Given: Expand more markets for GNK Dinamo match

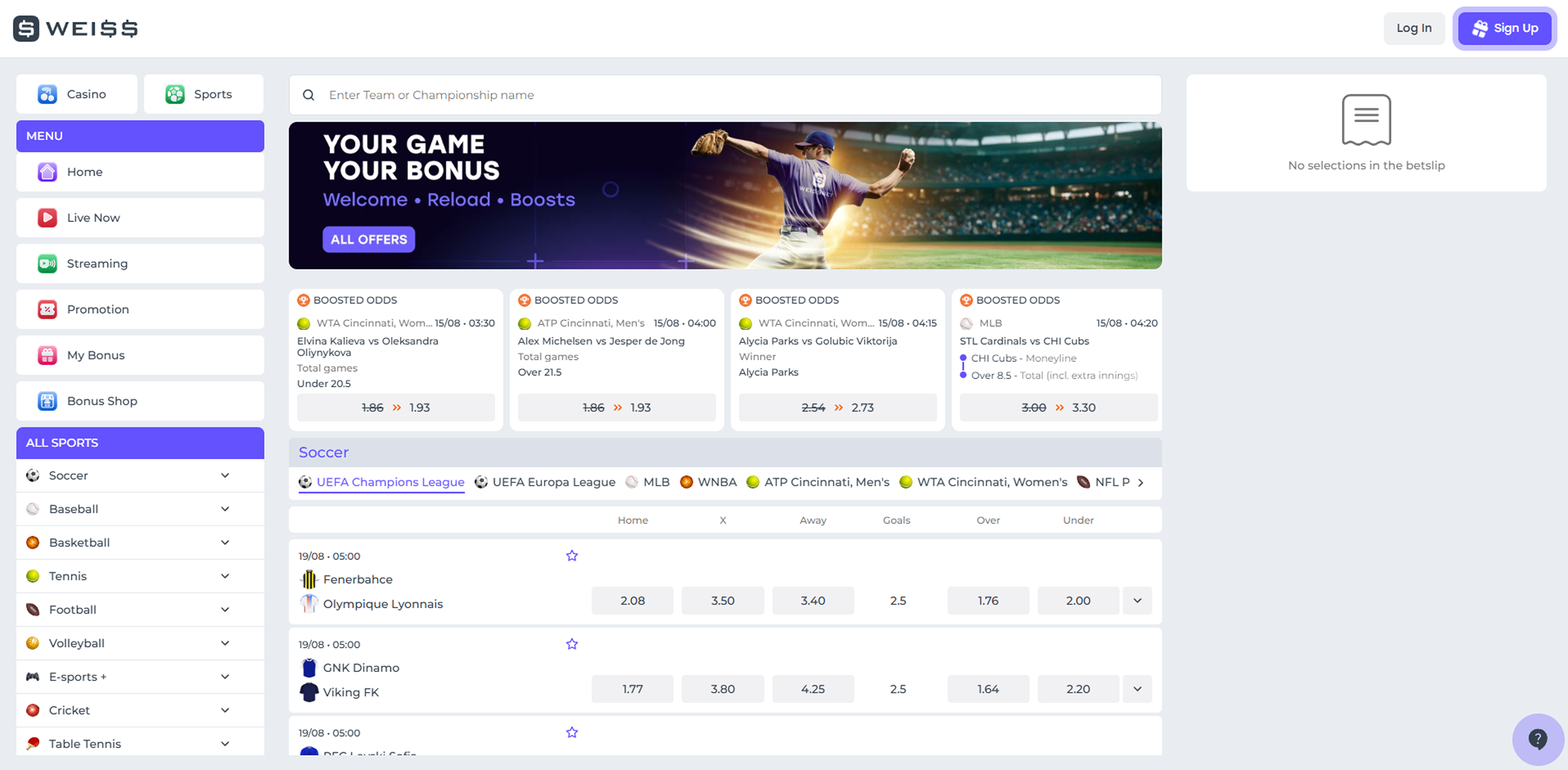Looking at the screenshot, I should [x=1137, y=689].
